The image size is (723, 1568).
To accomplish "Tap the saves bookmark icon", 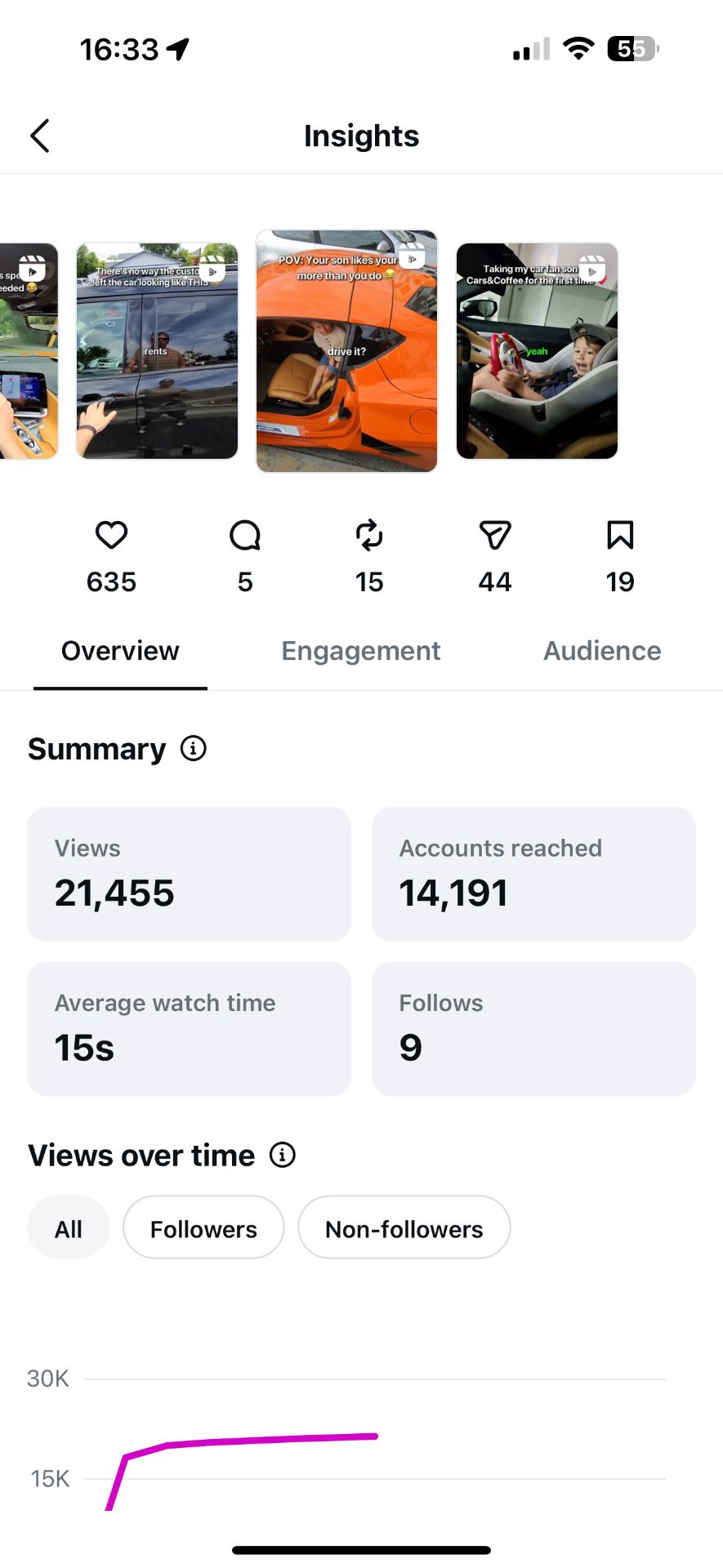I will 620,536.
